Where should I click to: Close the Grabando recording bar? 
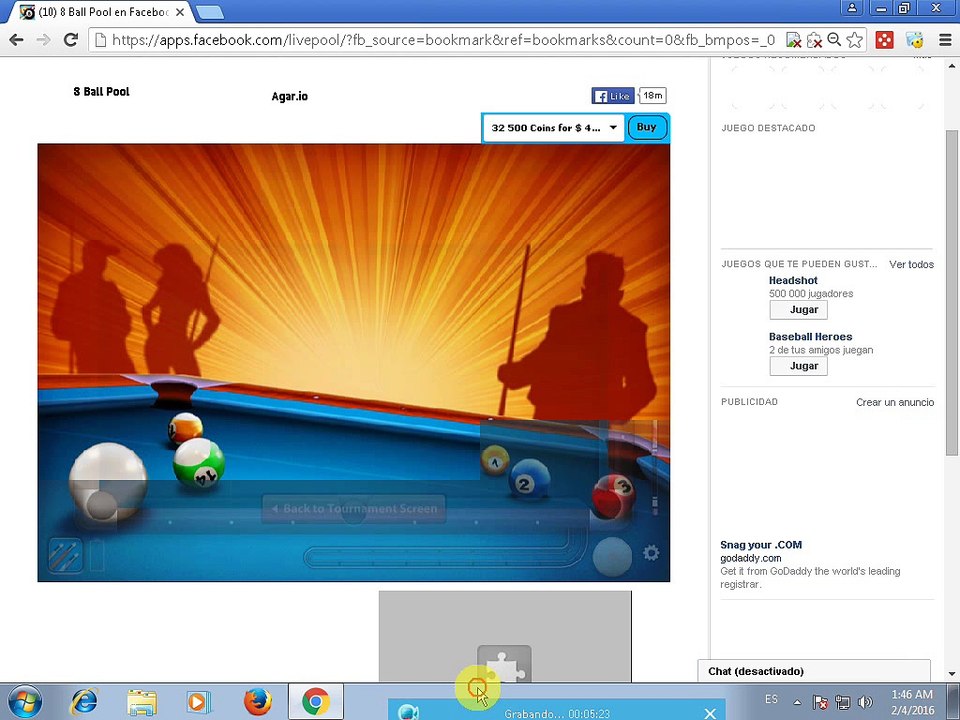pos(710,713)
